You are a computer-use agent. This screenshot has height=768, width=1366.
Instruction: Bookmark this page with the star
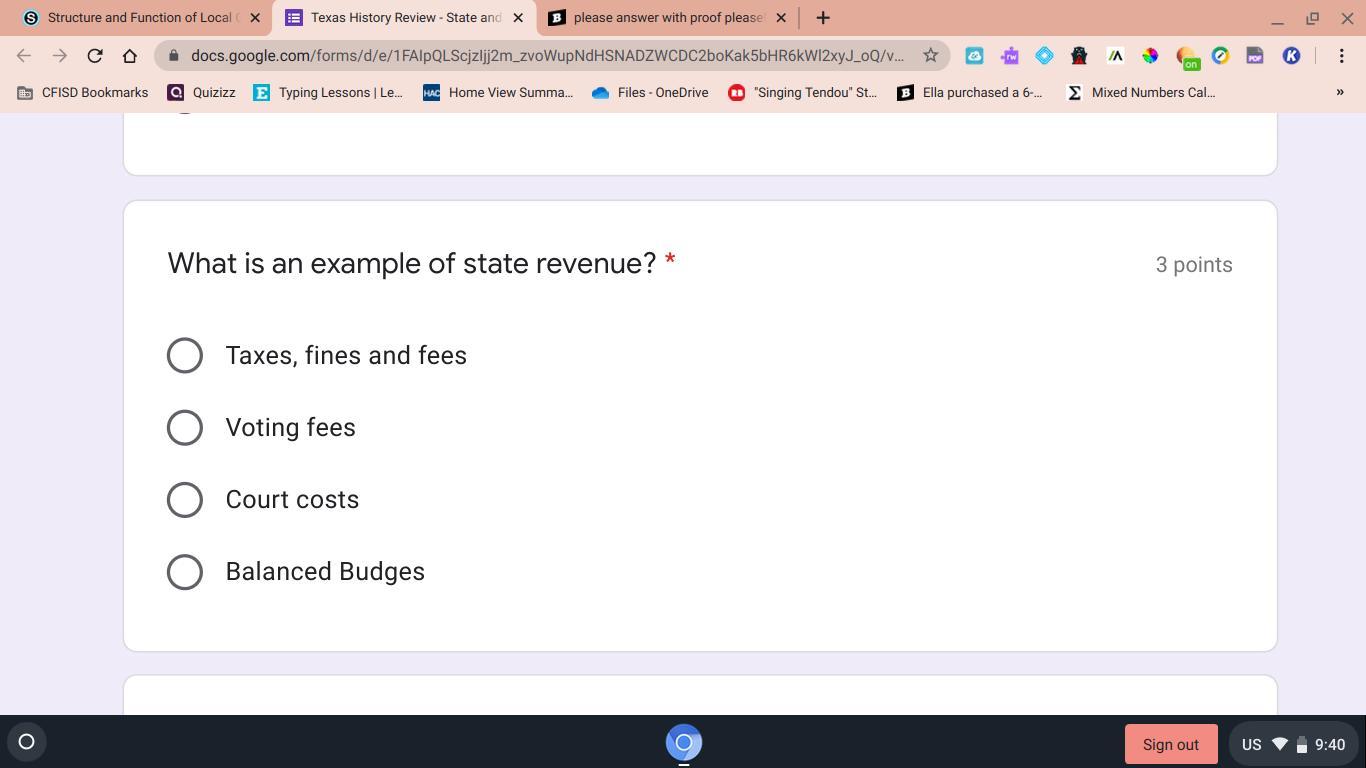click(931, 56)
